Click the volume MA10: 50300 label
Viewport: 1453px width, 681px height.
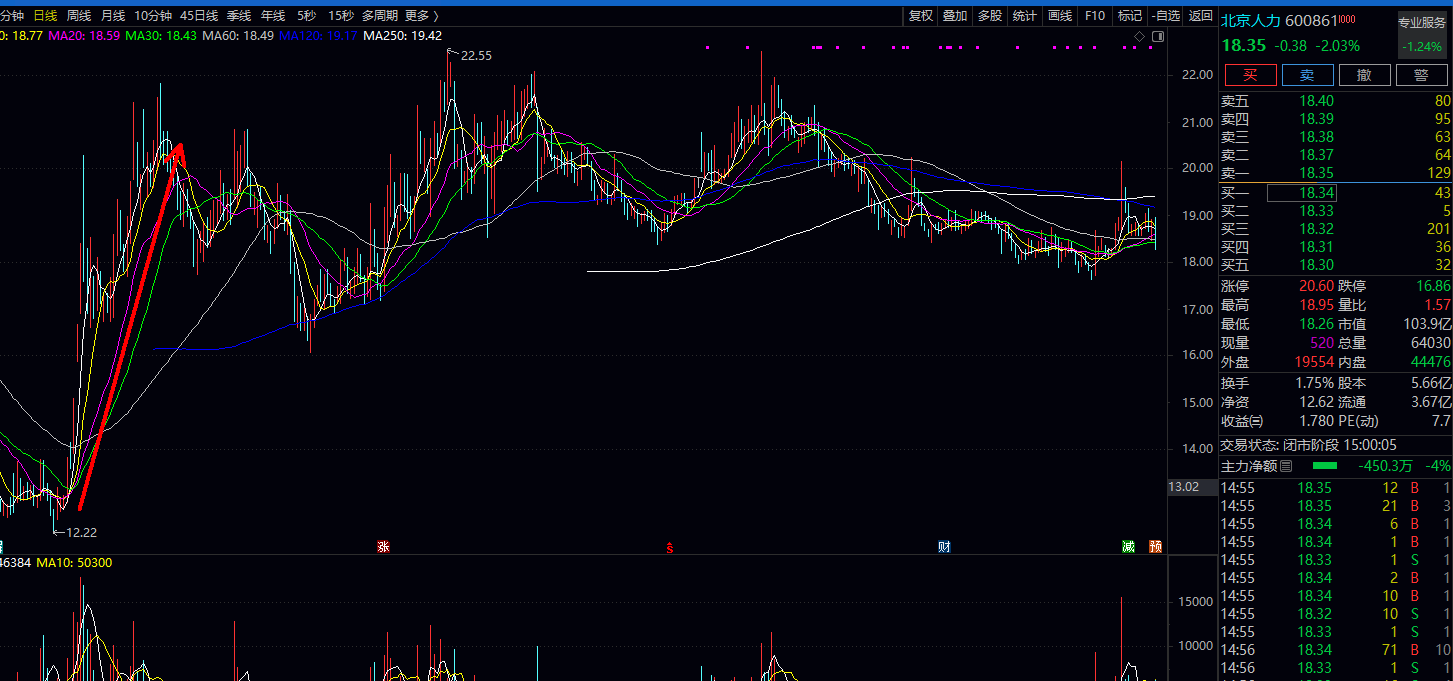pos(74,563)
